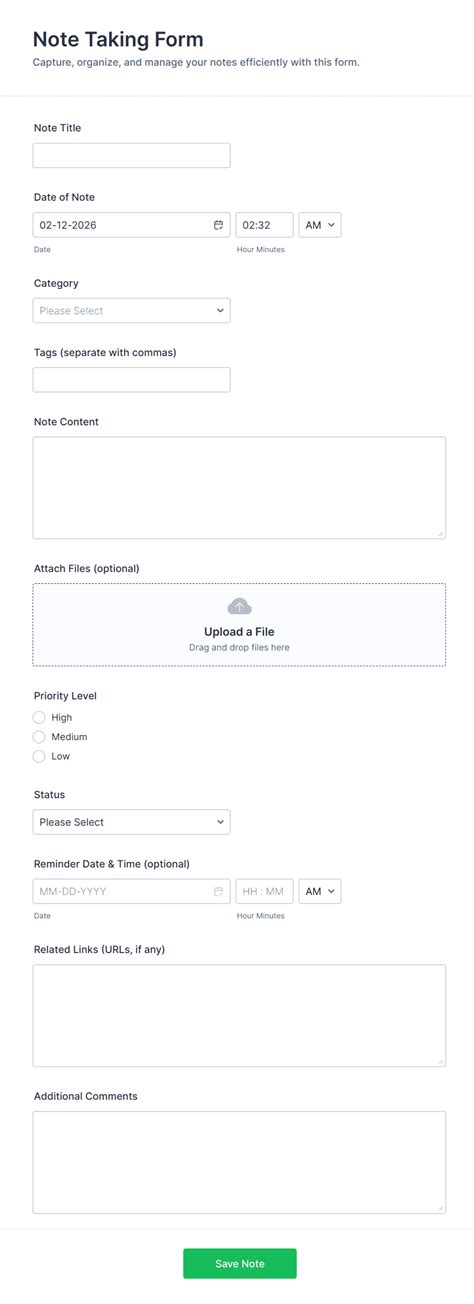
Task: Select High priority level
Action: pyautogui.click(x=39, y=717)
